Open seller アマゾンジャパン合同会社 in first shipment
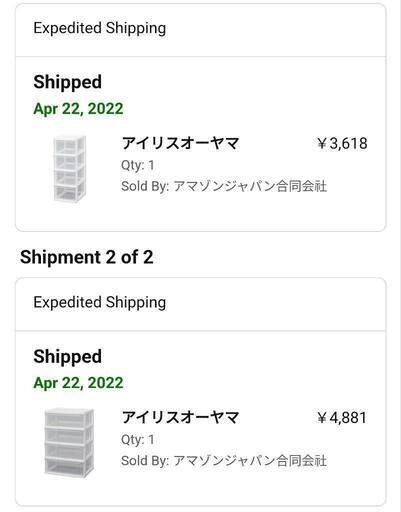The height and width of the screenshot is (512, 401). click(x=250, y=186)
